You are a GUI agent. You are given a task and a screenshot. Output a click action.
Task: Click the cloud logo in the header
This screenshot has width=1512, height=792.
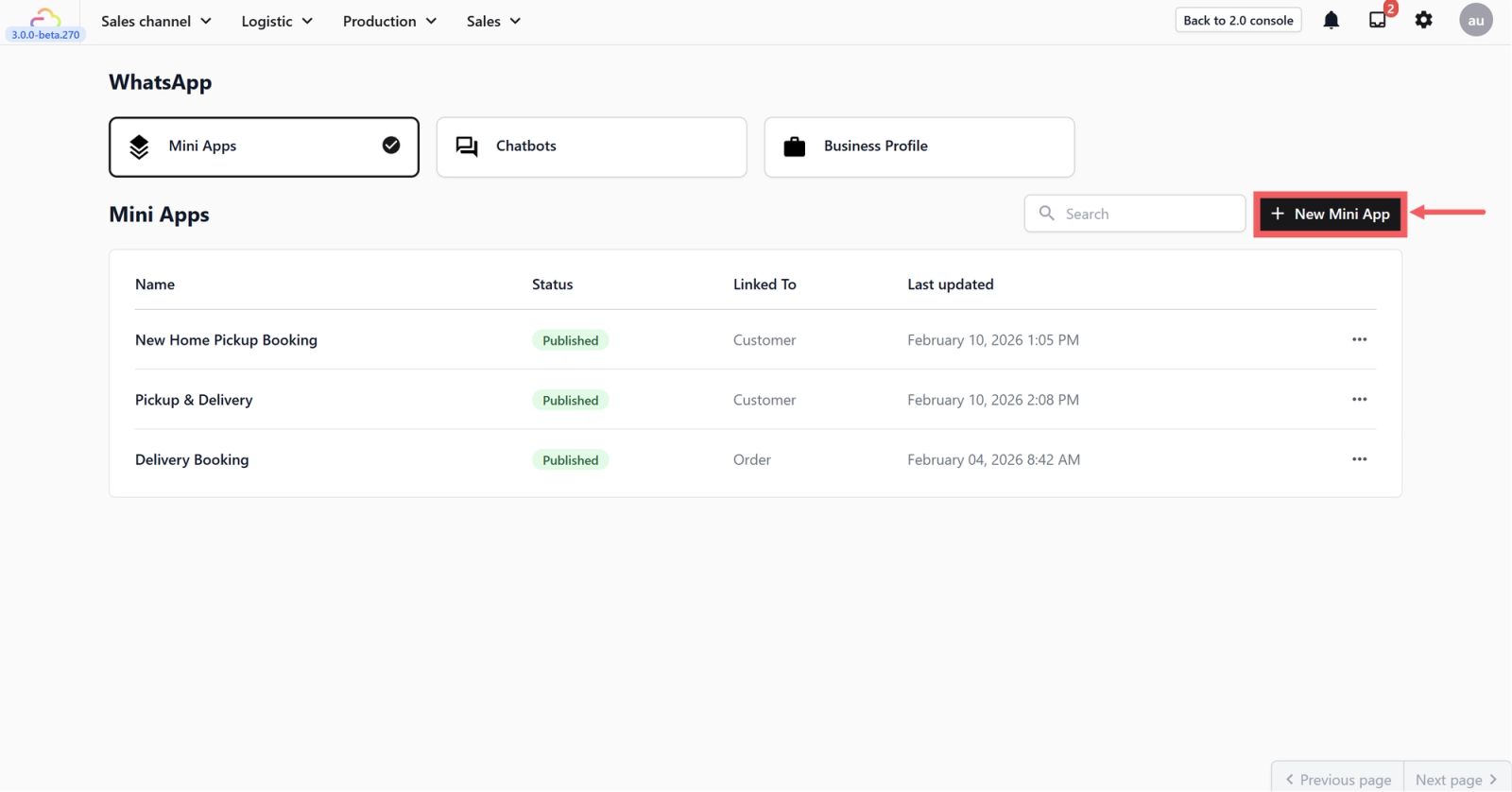[x=45, y=17]
